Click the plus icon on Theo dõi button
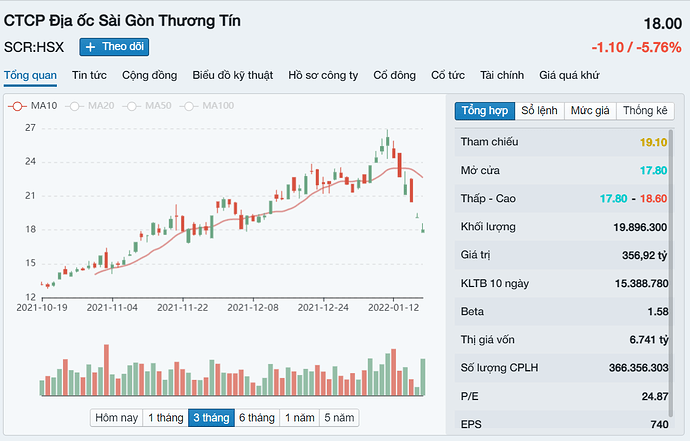This screenshot has width=690, height=441. [91, 47]
